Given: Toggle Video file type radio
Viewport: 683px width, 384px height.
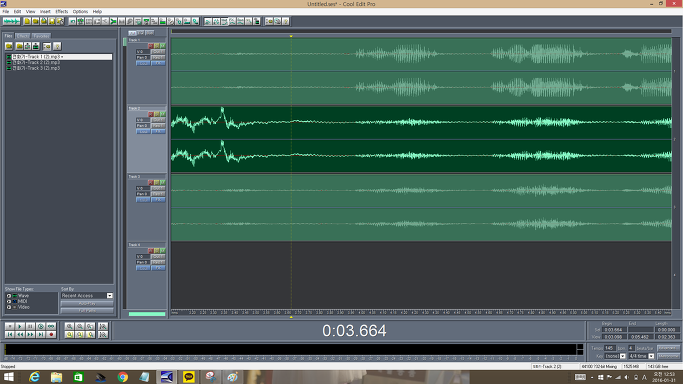Looking at the screenshot, I should tap(8, 307).
